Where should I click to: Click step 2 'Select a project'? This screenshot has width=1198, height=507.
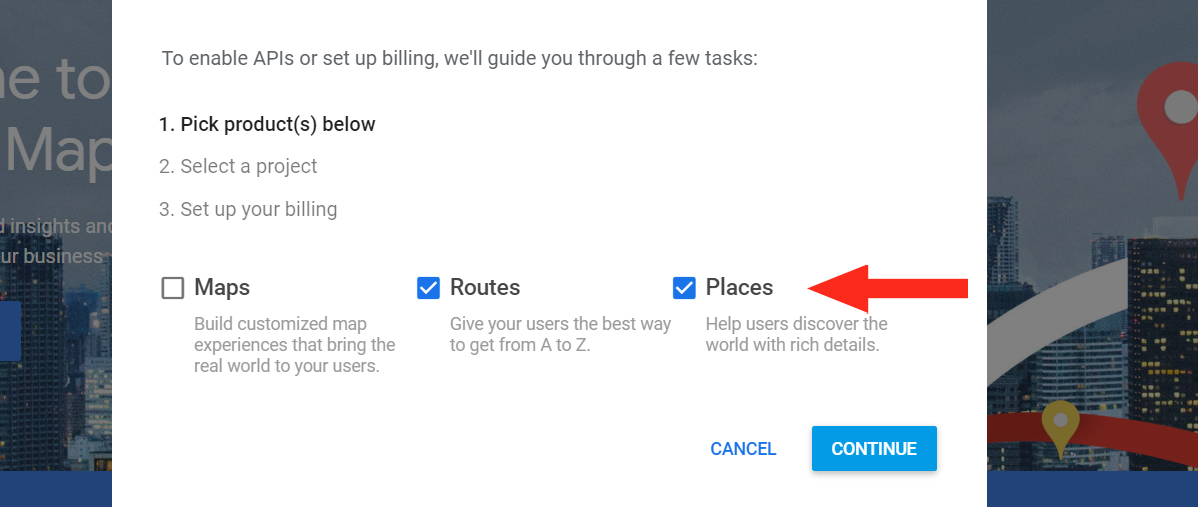(238, 167)
